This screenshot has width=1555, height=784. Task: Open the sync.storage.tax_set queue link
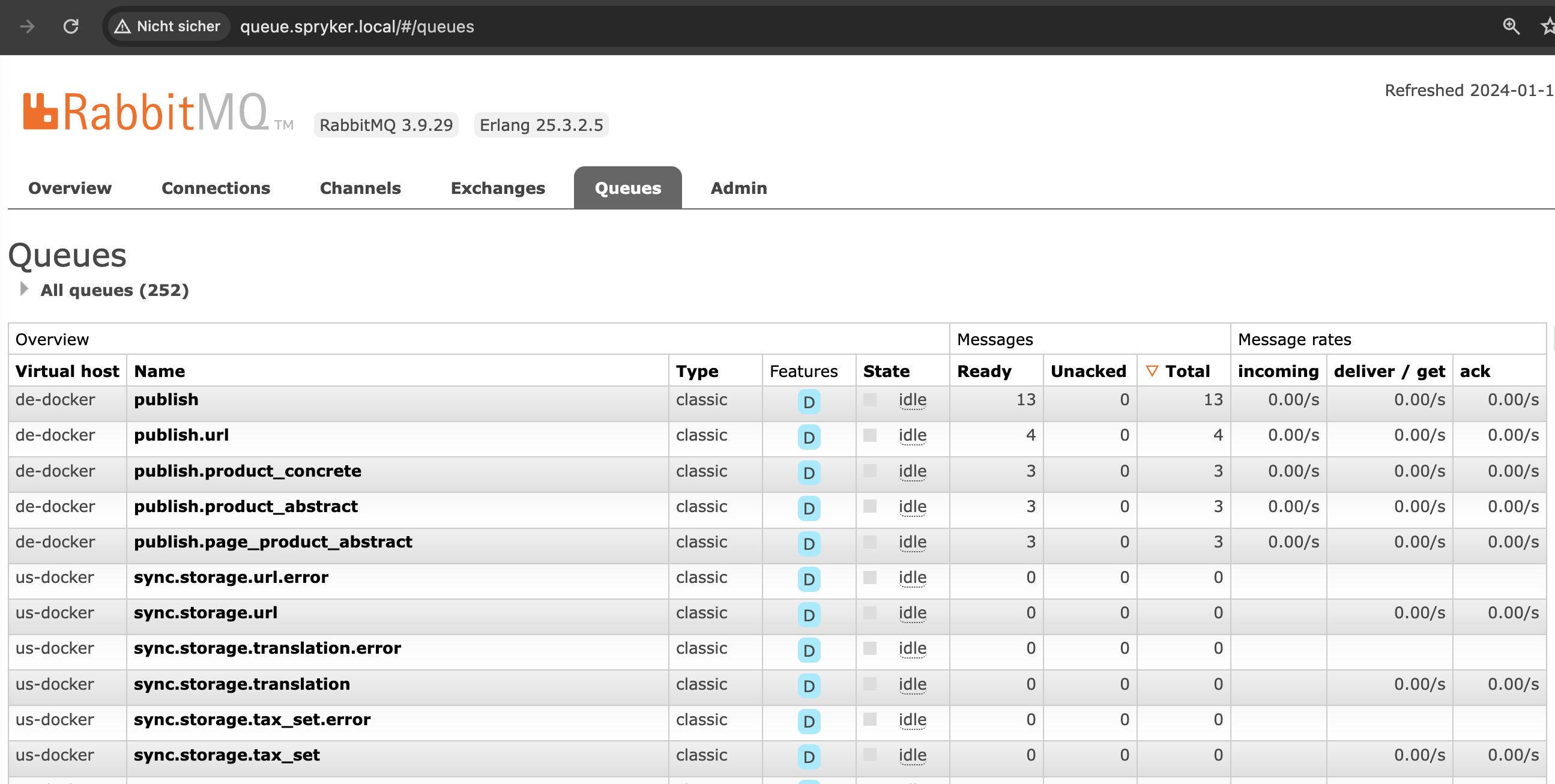coord(227,756)
